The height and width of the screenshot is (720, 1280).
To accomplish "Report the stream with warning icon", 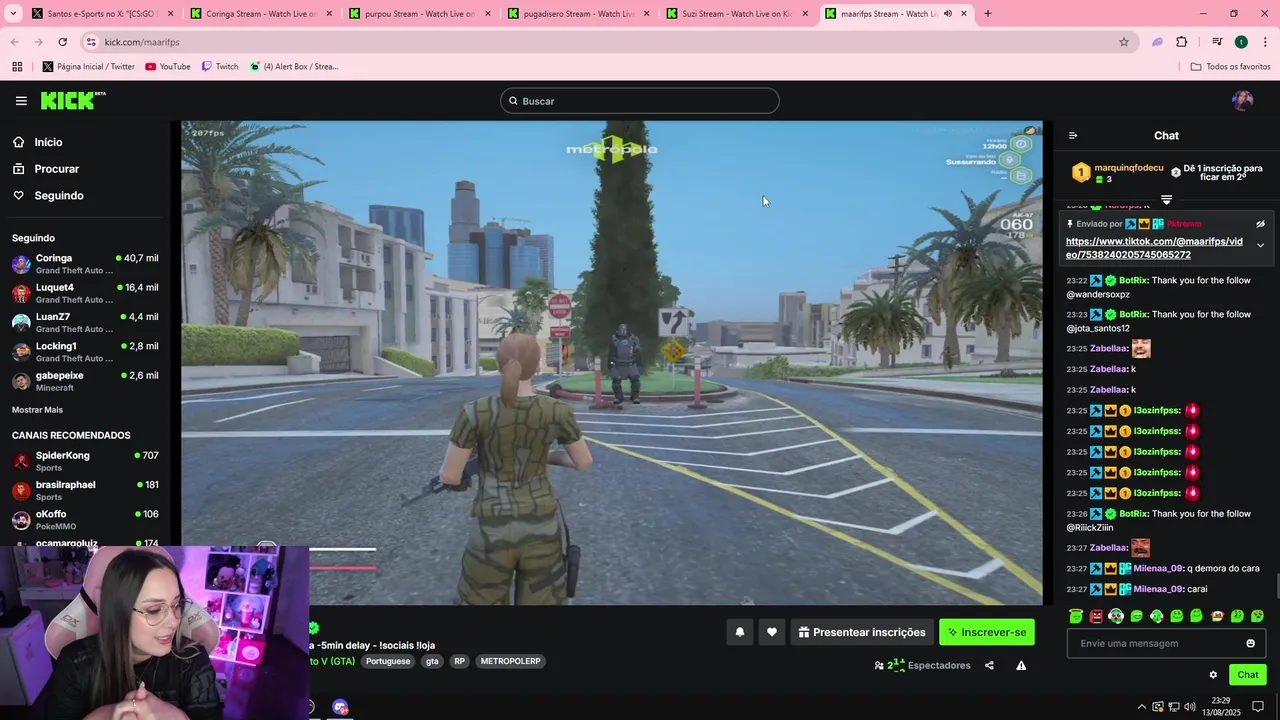I will tap(1021, 666).
